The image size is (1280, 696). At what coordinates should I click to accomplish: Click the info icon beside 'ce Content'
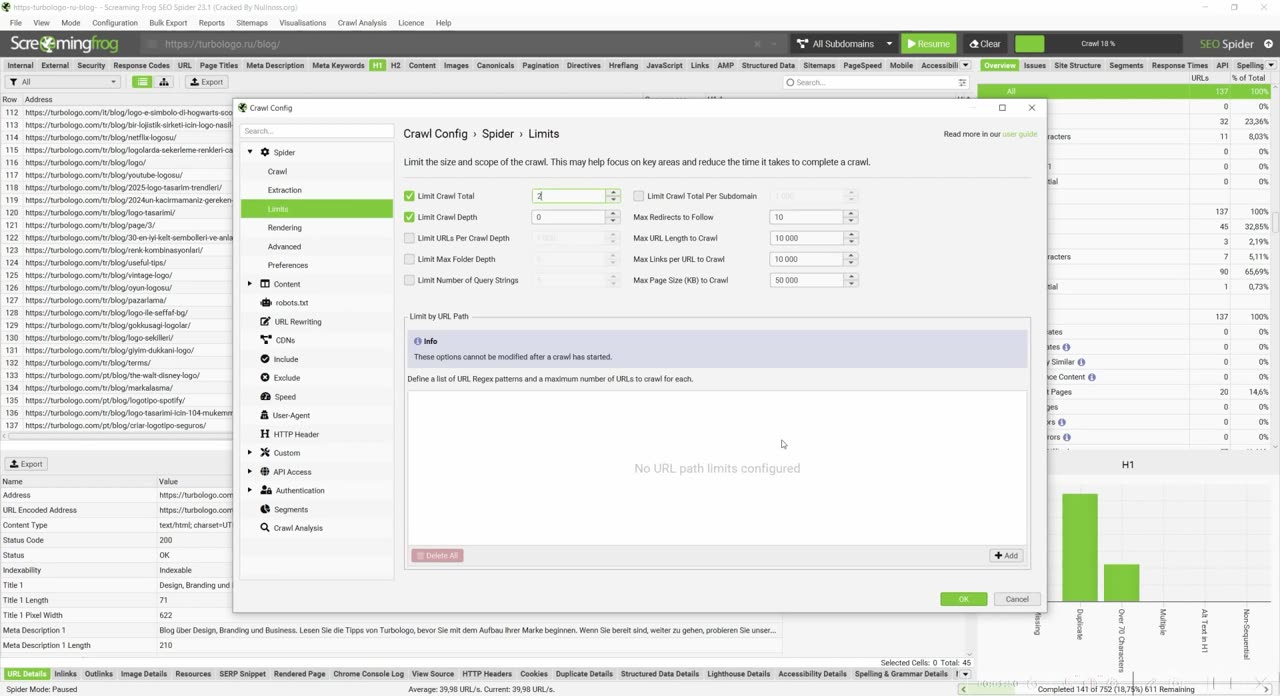click(1091, 377)
